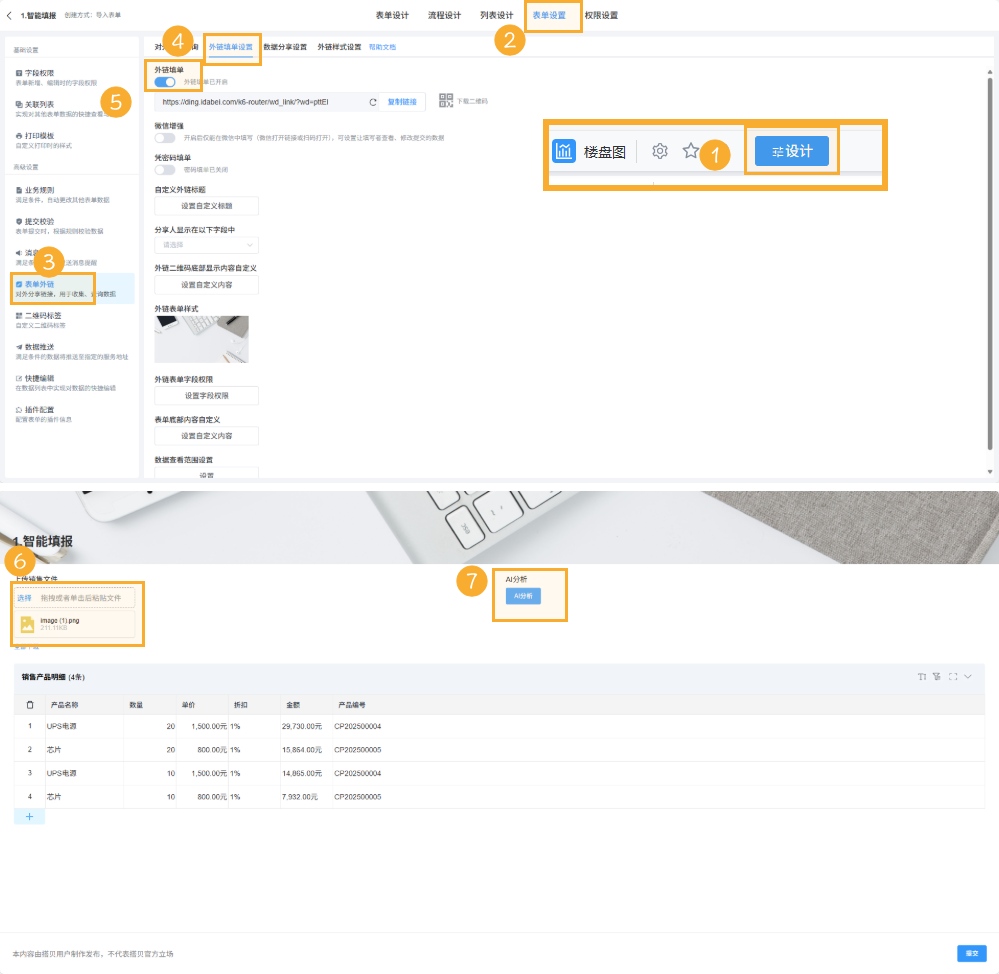Image resolution: width=999 pixels, height=974 pixels.
Task: Click the blue AI分析 button
Action: coord(522,596)
